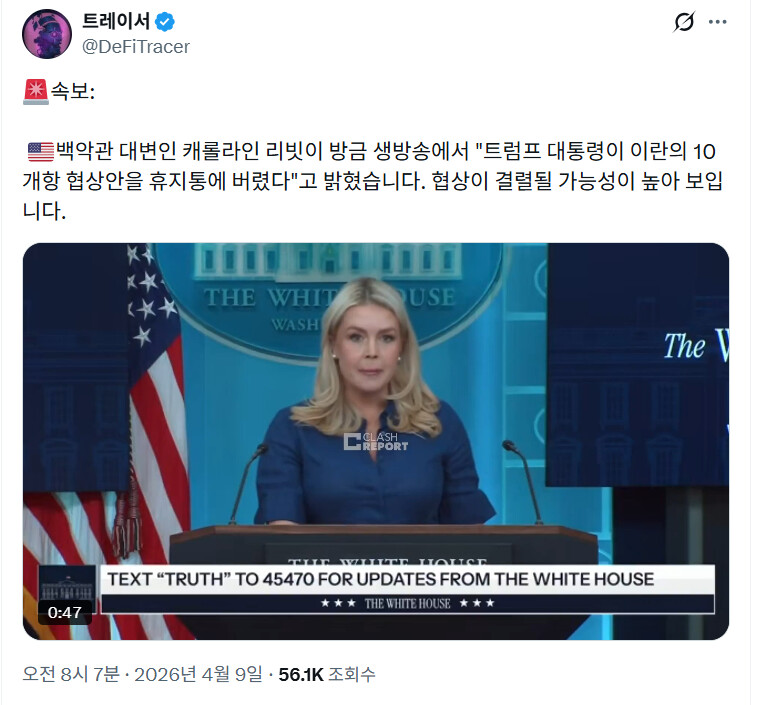Click the tweet body about 캐롤라인 리빗
This screenshot has height=705, width=757.
click(373, 181)
